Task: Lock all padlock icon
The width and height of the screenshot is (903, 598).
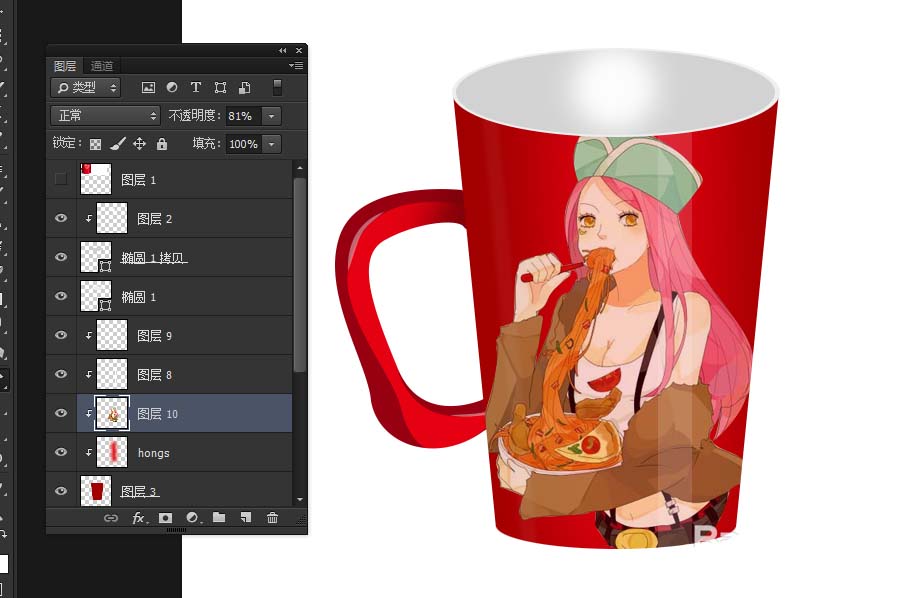Action: (x=162, y=144)
